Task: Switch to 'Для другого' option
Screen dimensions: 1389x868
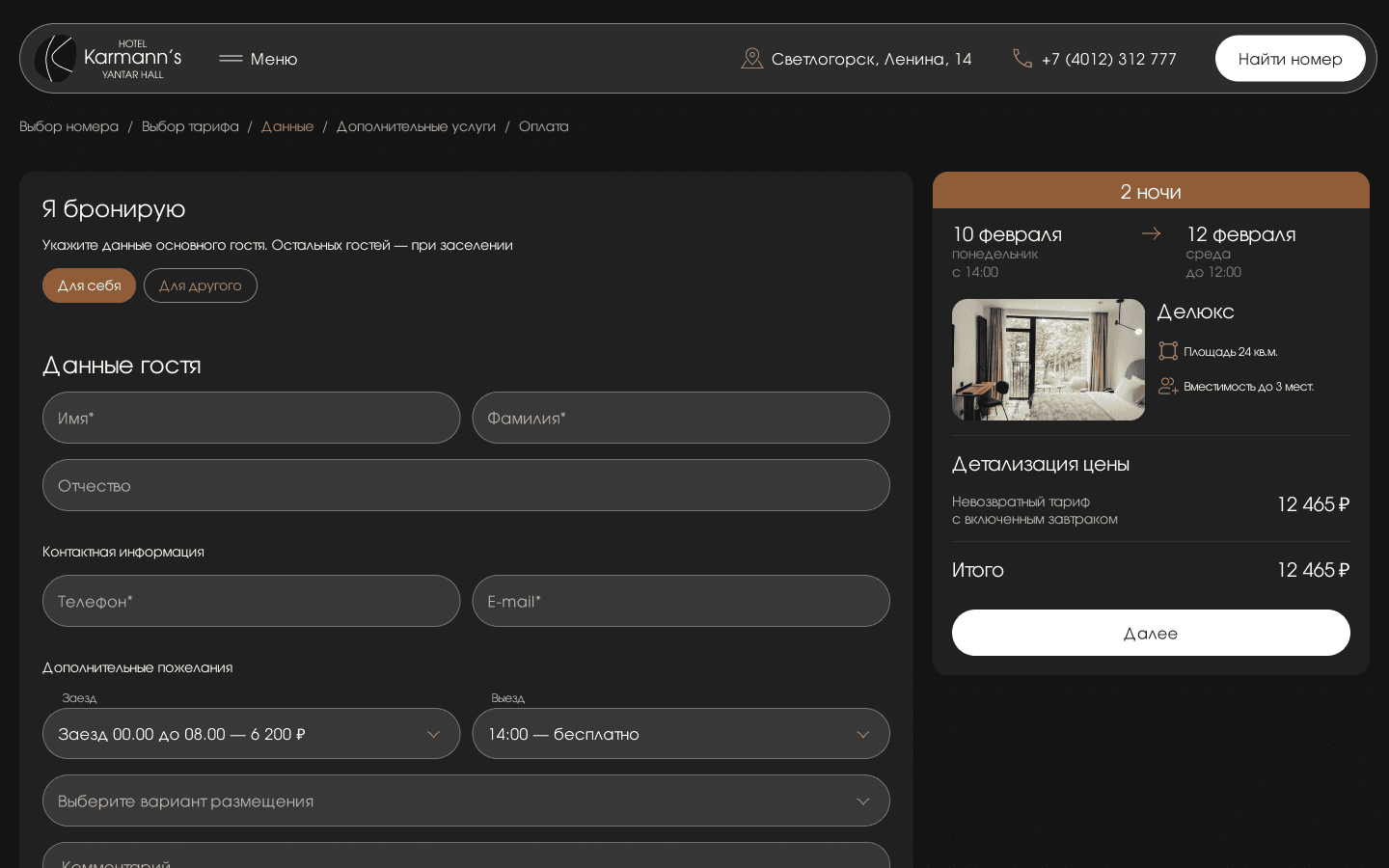Action: click(200, 285)
